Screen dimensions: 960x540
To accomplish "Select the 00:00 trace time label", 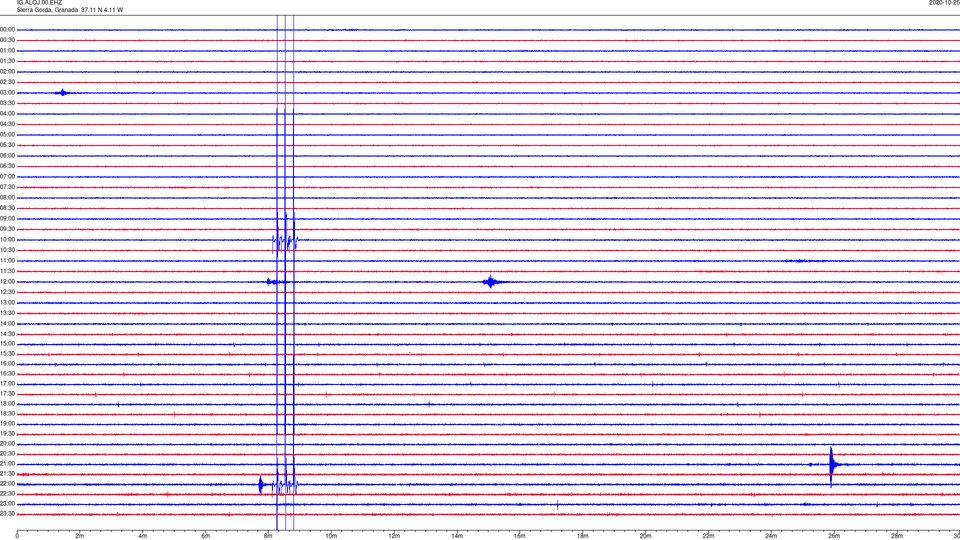I will [7, 29].
